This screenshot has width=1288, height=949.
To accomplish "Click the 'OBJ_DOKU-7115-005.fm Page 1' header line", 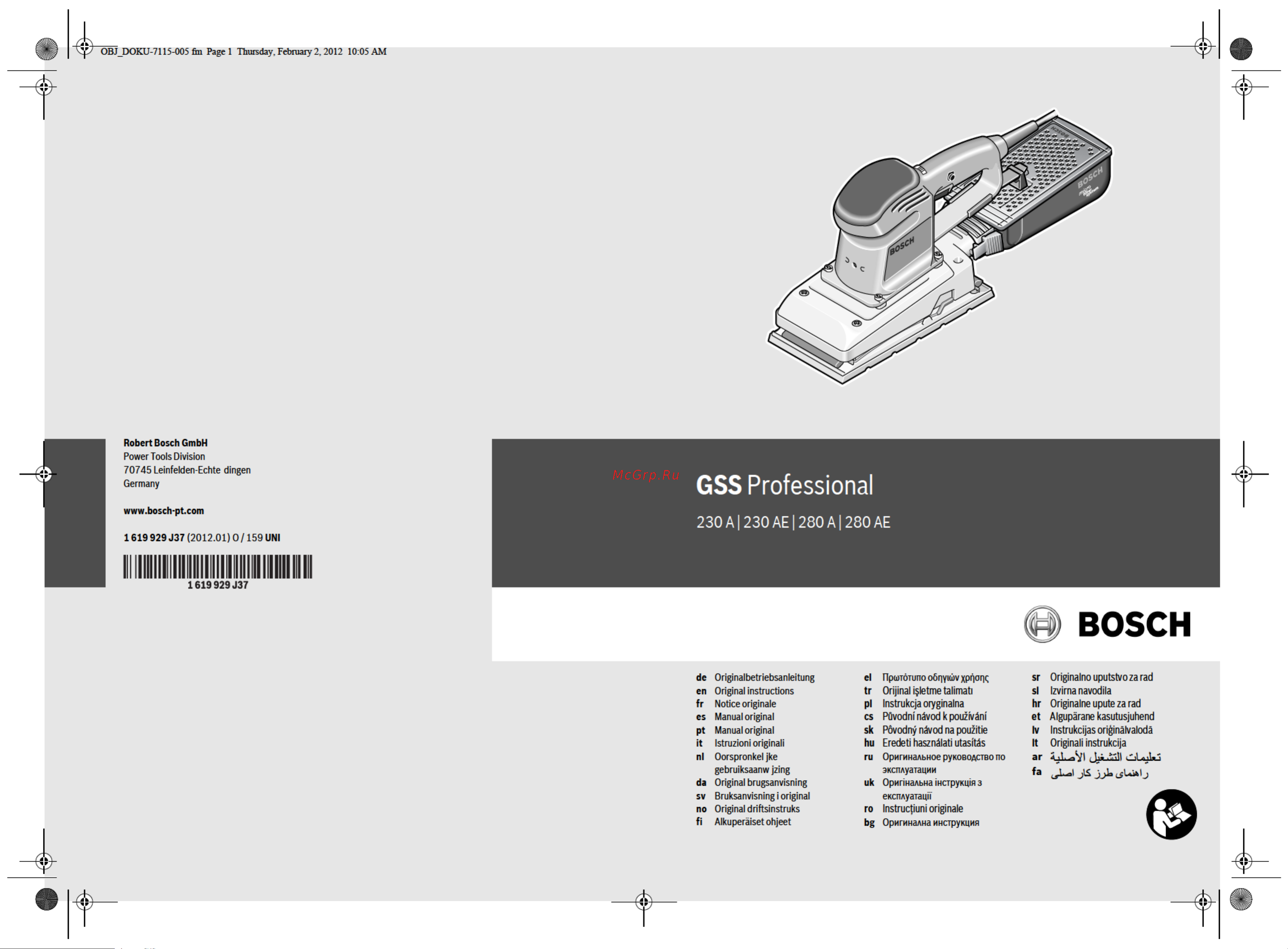I will 244,52.
